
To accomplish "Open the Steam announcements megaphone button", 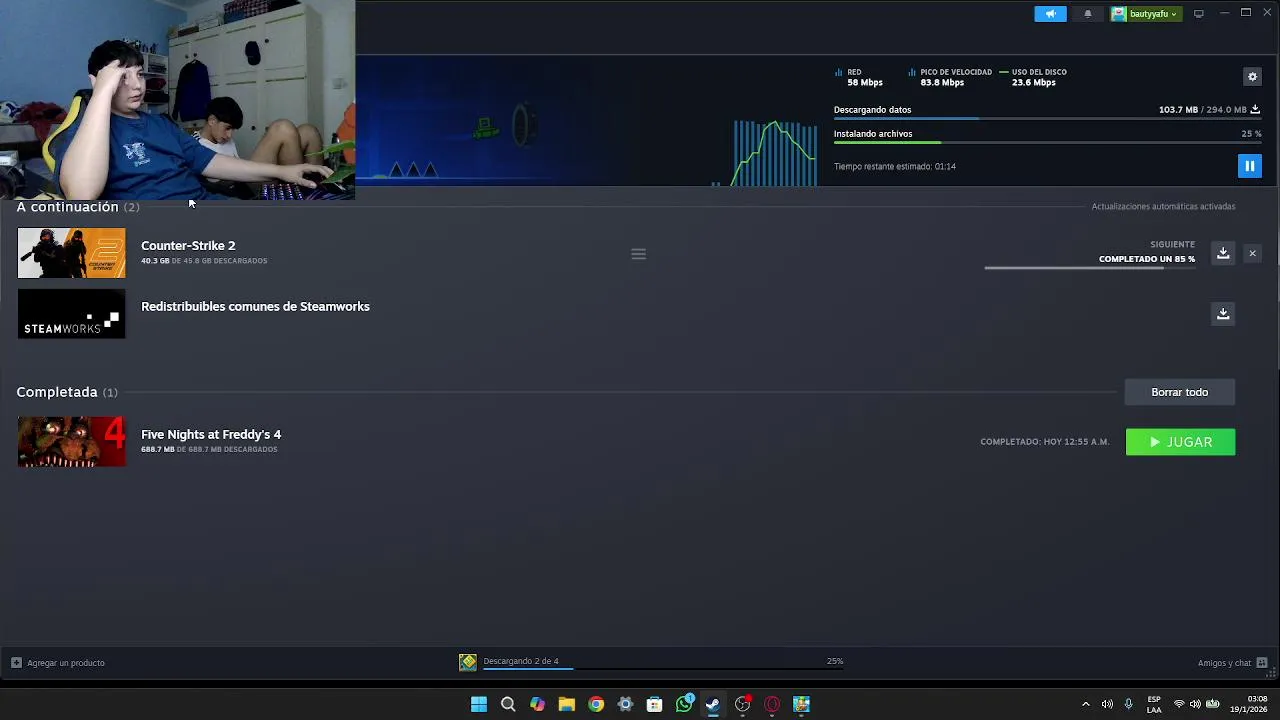I will tap(1050, 14).
